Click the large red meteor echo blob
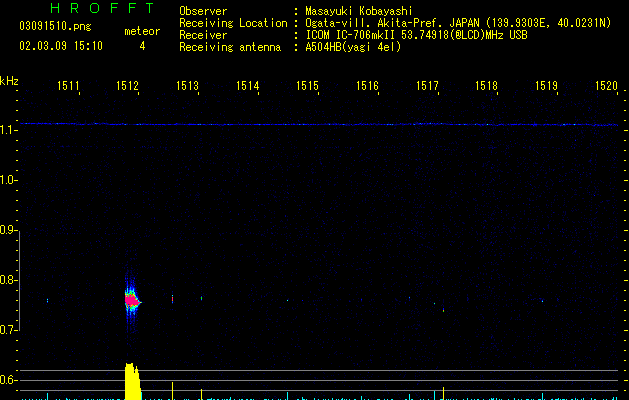 click(132, 300)
